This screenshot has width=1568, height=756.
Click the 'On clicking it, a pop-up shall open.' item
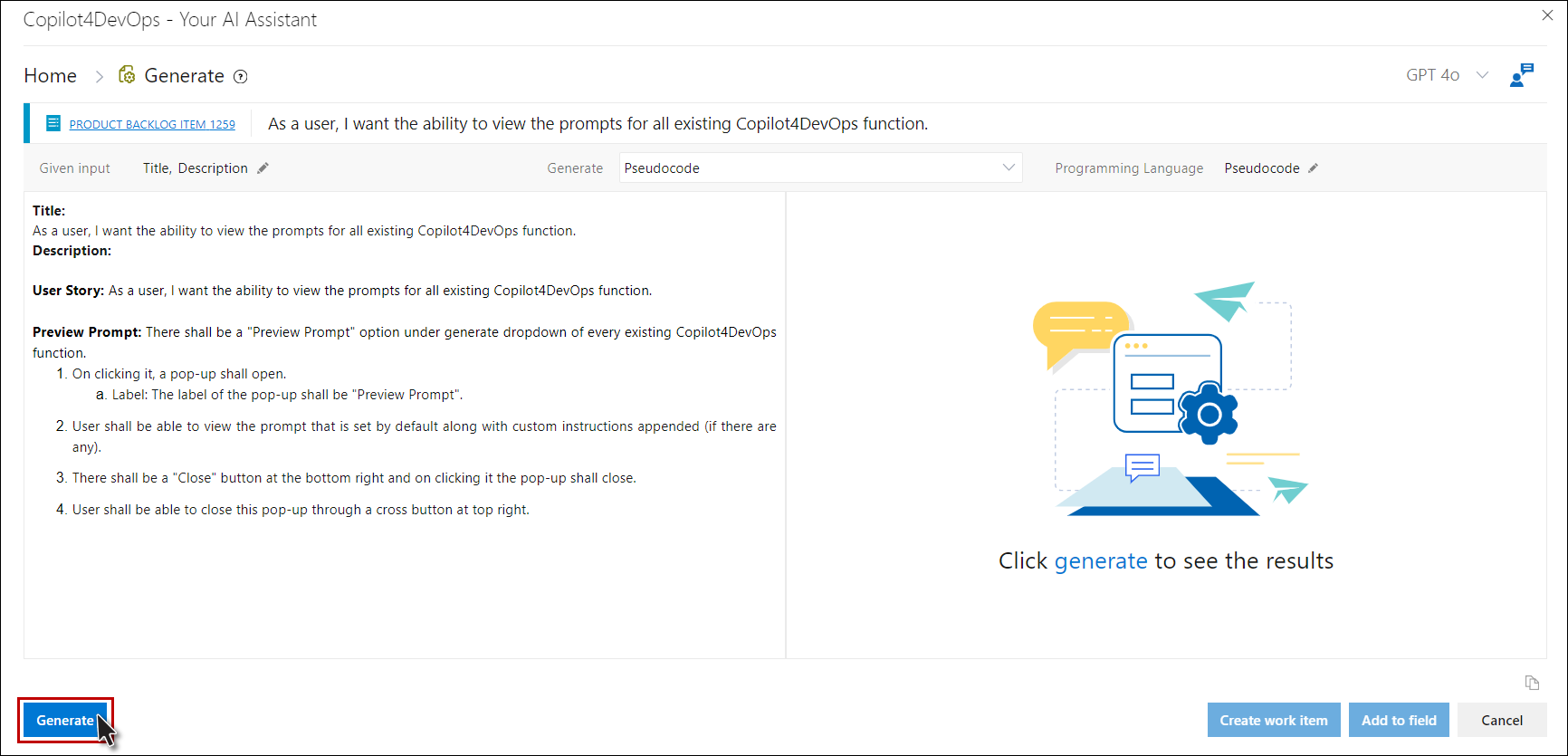(179, 374)
